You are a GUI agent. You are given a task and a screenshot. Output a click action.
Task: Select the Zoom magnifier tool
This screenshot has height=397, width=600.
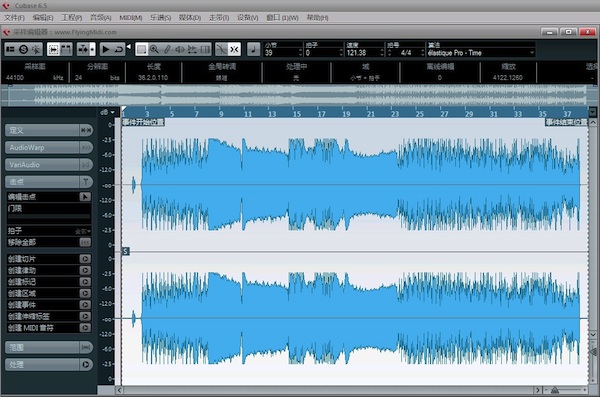(154, 49)
